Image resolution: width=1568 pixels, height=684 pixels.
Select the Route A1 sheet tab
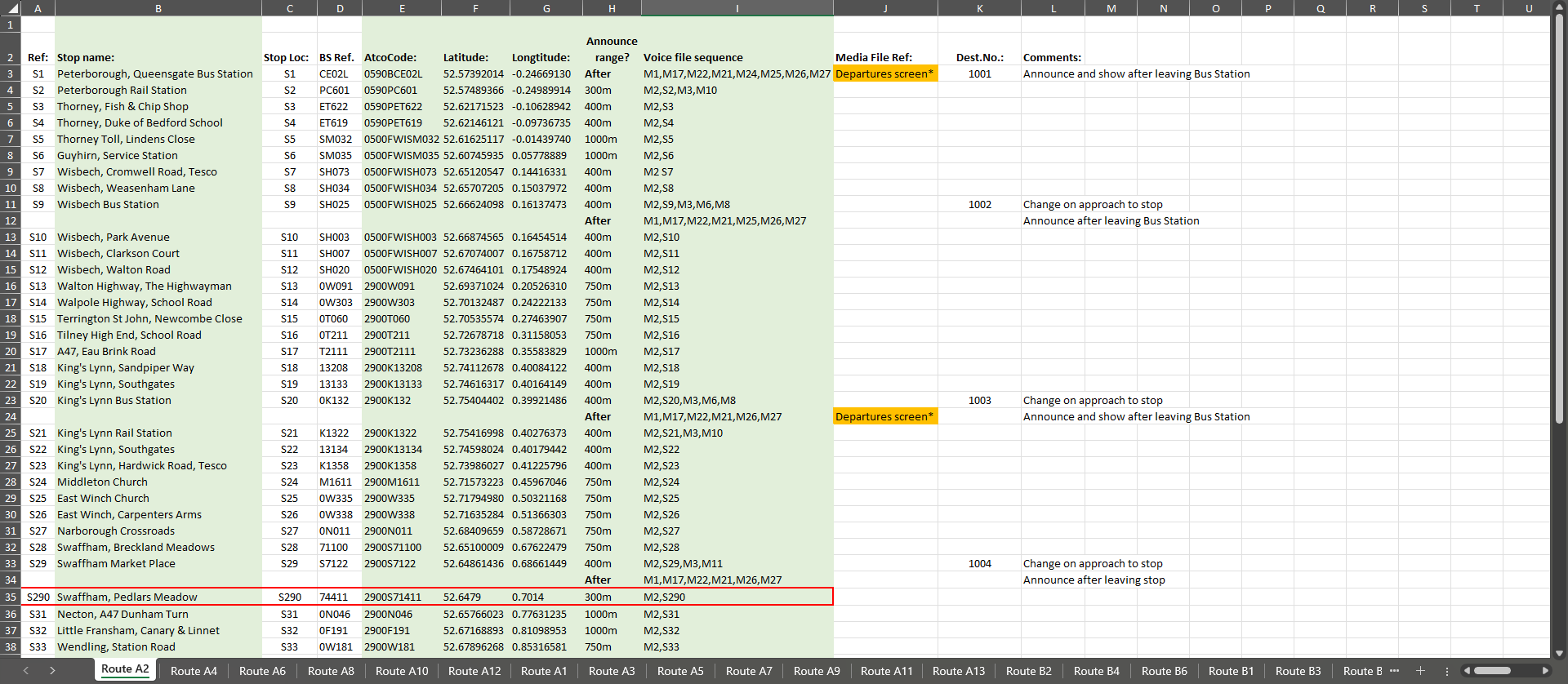point(543,671)
